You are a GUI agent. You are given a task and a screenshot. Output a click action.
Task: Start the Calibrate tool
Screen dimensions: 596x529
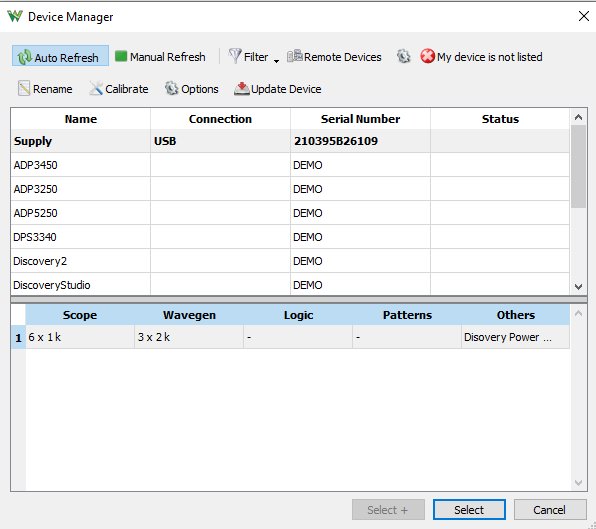(119, 89)
